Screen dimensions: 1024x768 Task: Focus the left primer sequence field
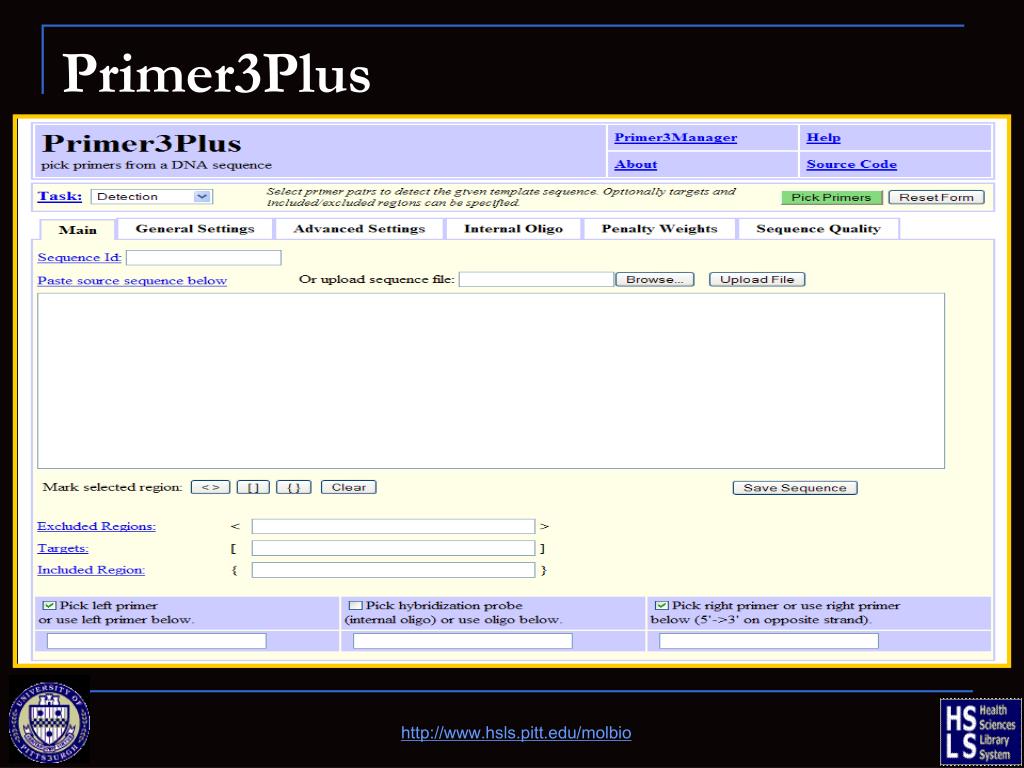pos(157,641)
